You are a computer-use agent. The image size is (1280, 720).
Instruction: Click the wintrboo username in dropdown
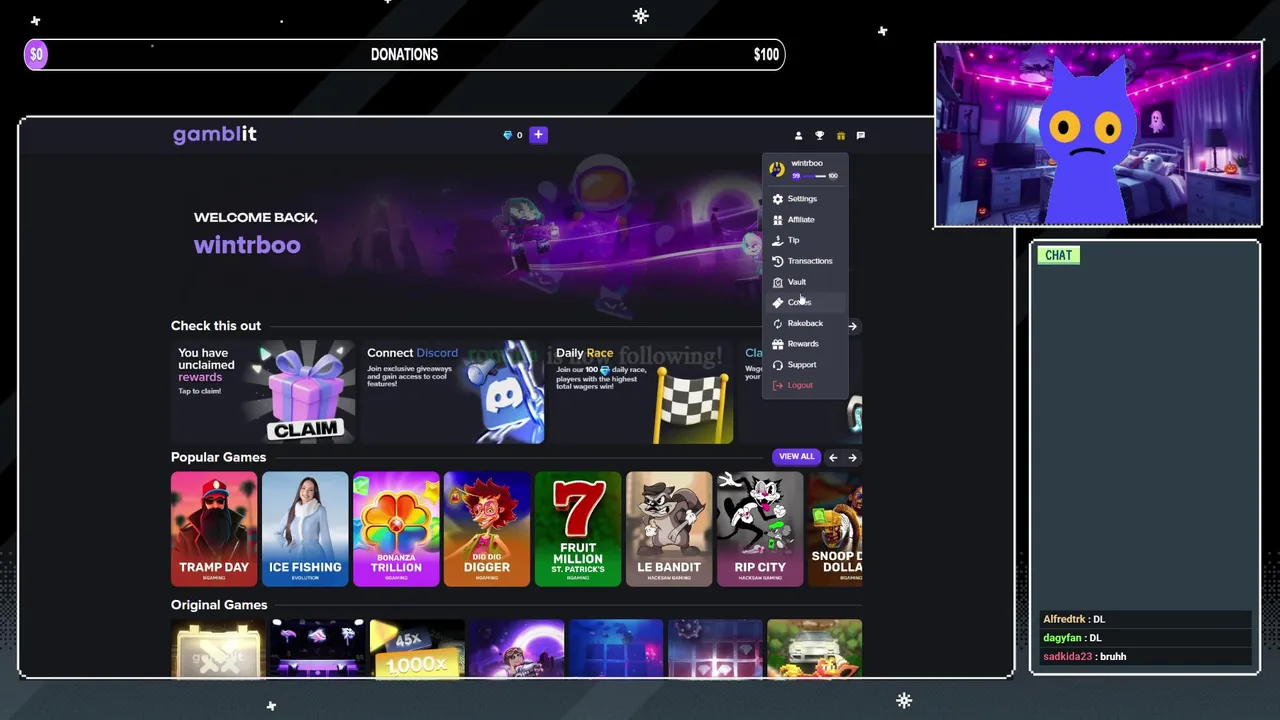(x=807, y=163)
